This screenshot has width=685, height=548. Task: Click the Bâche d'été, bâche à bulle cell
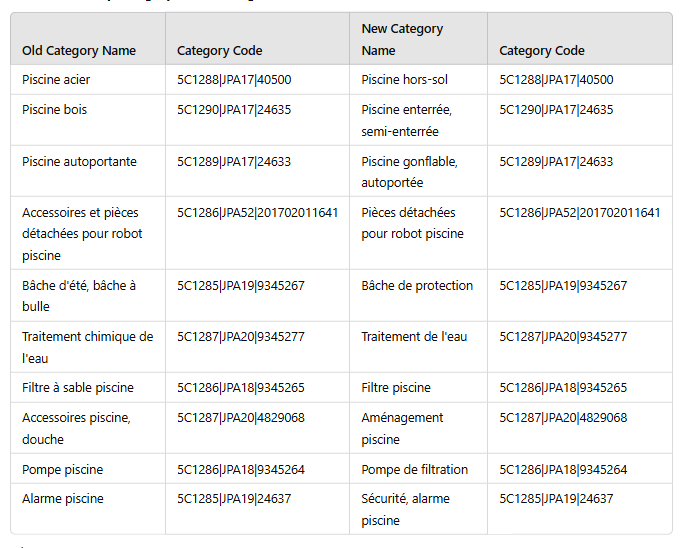point(79,296)
